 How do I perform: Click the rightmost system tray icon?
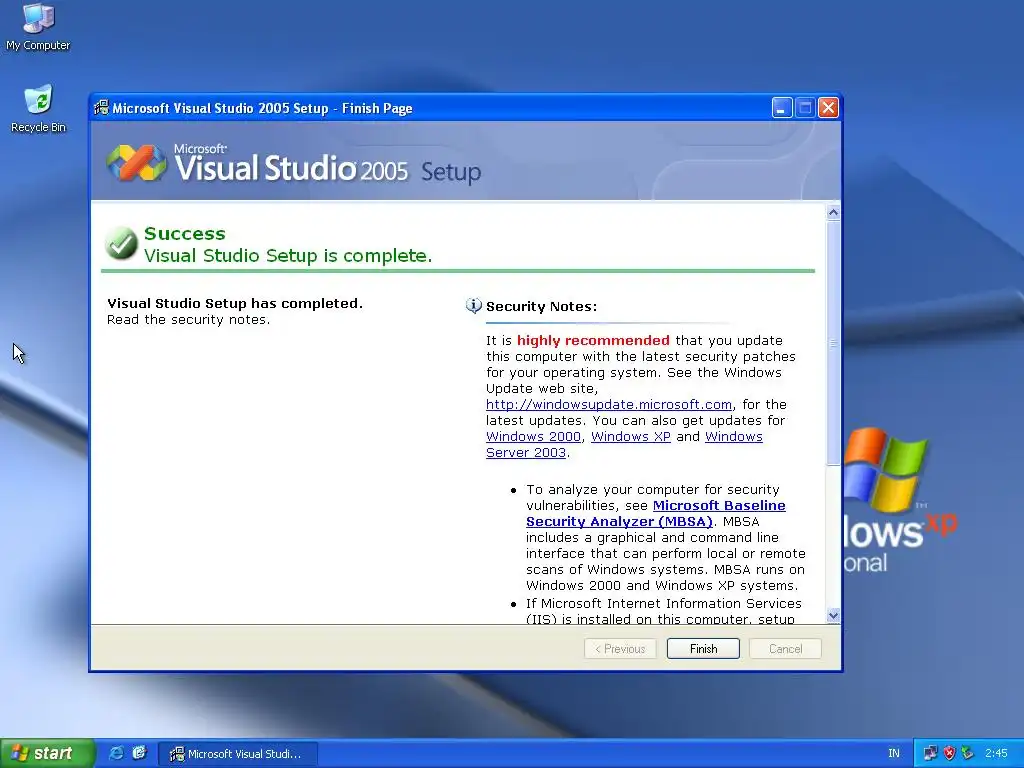click(967, 753)
